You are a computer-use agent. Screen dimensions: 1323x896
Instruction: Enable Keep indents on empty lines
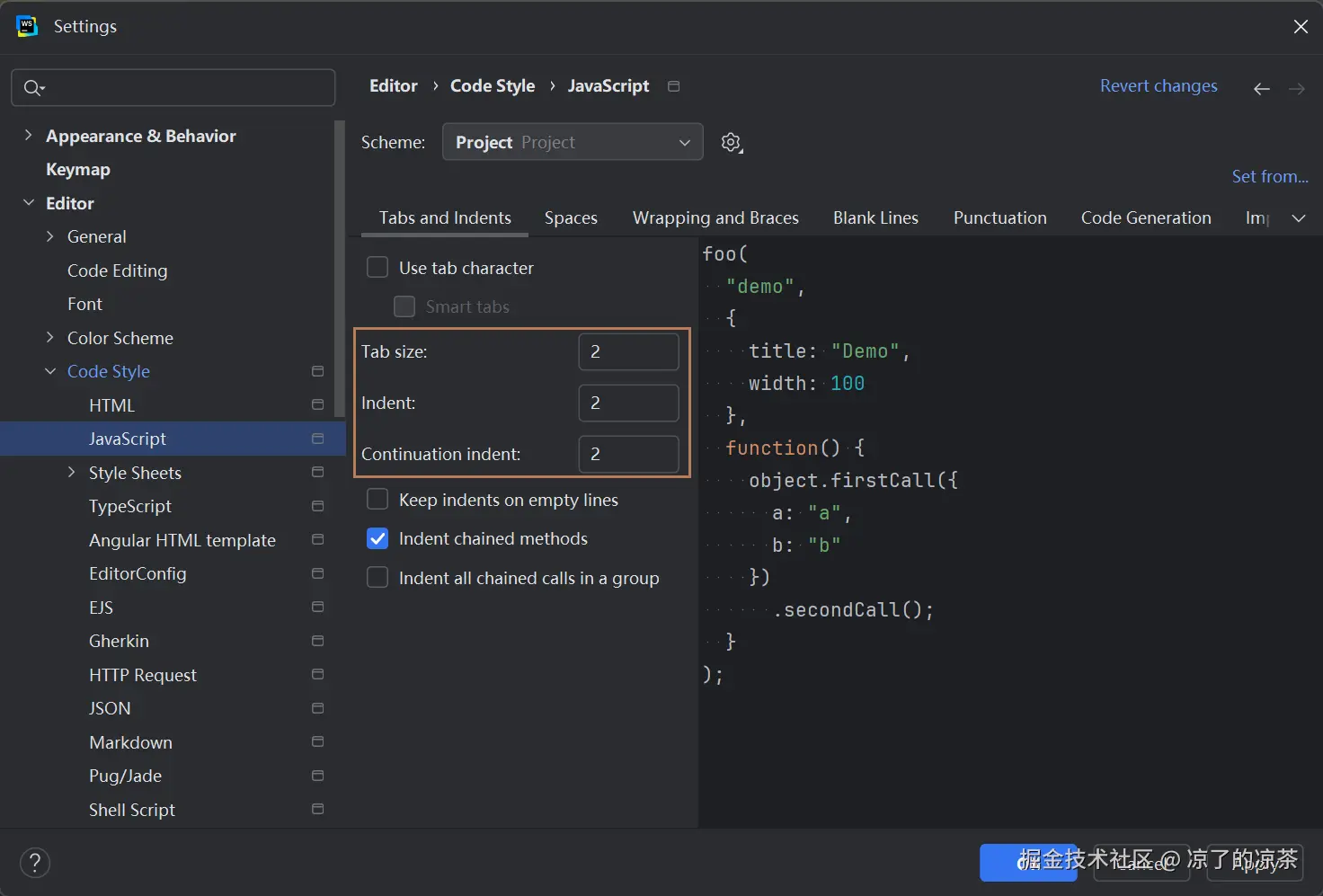[377, 500]
